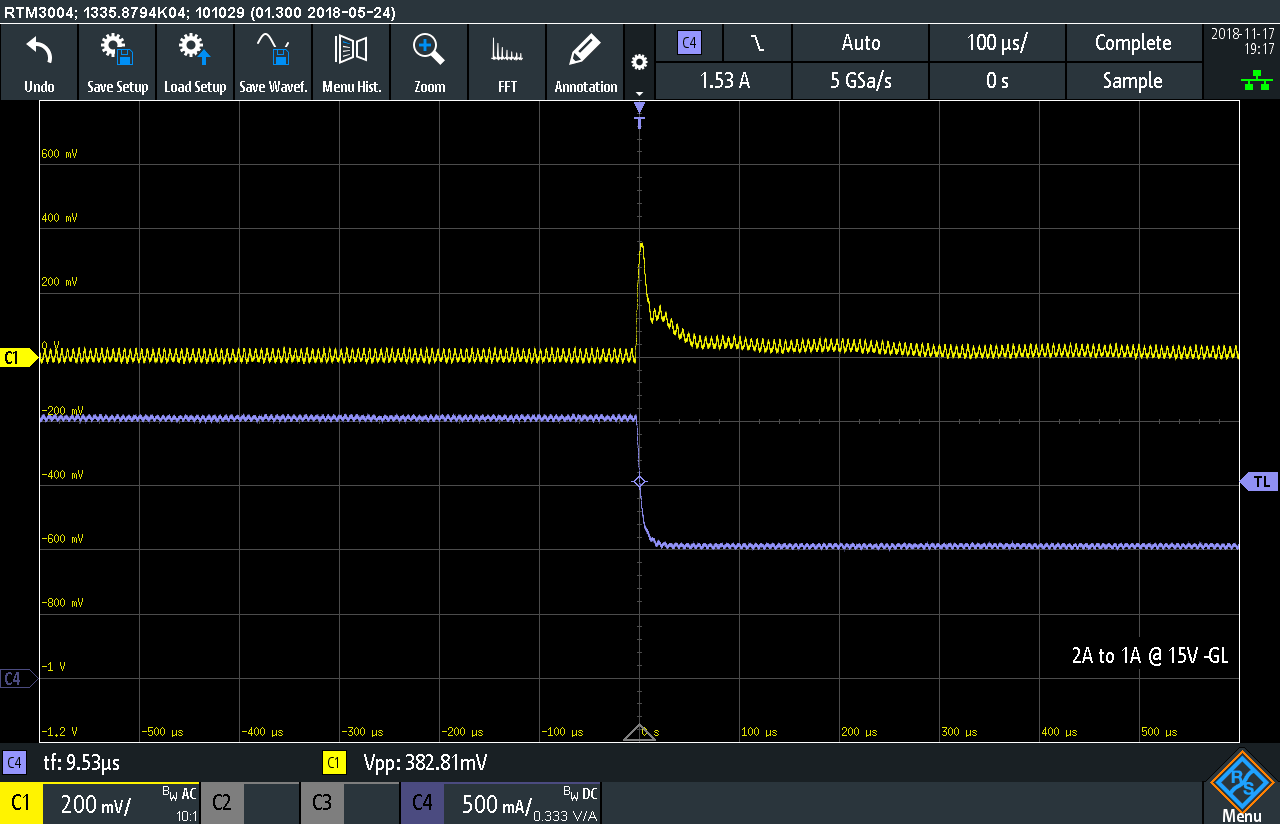The width and height of the screenshot is (1280, 824).
Task: Open the Menu Hist. toolbar item
Action: click(351, 63)
